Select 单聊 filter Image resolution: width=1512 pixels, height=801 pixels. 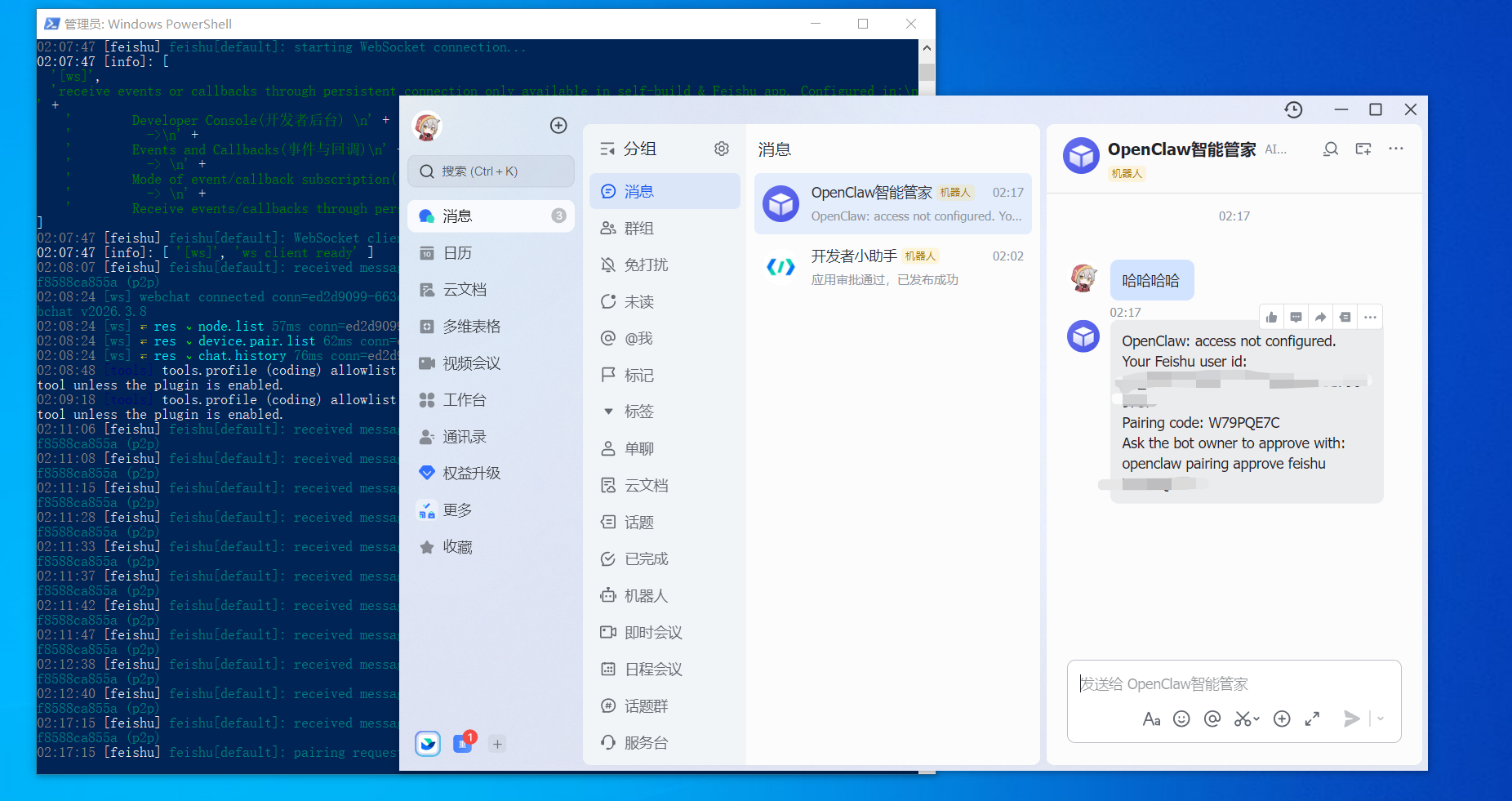[665, 448]
